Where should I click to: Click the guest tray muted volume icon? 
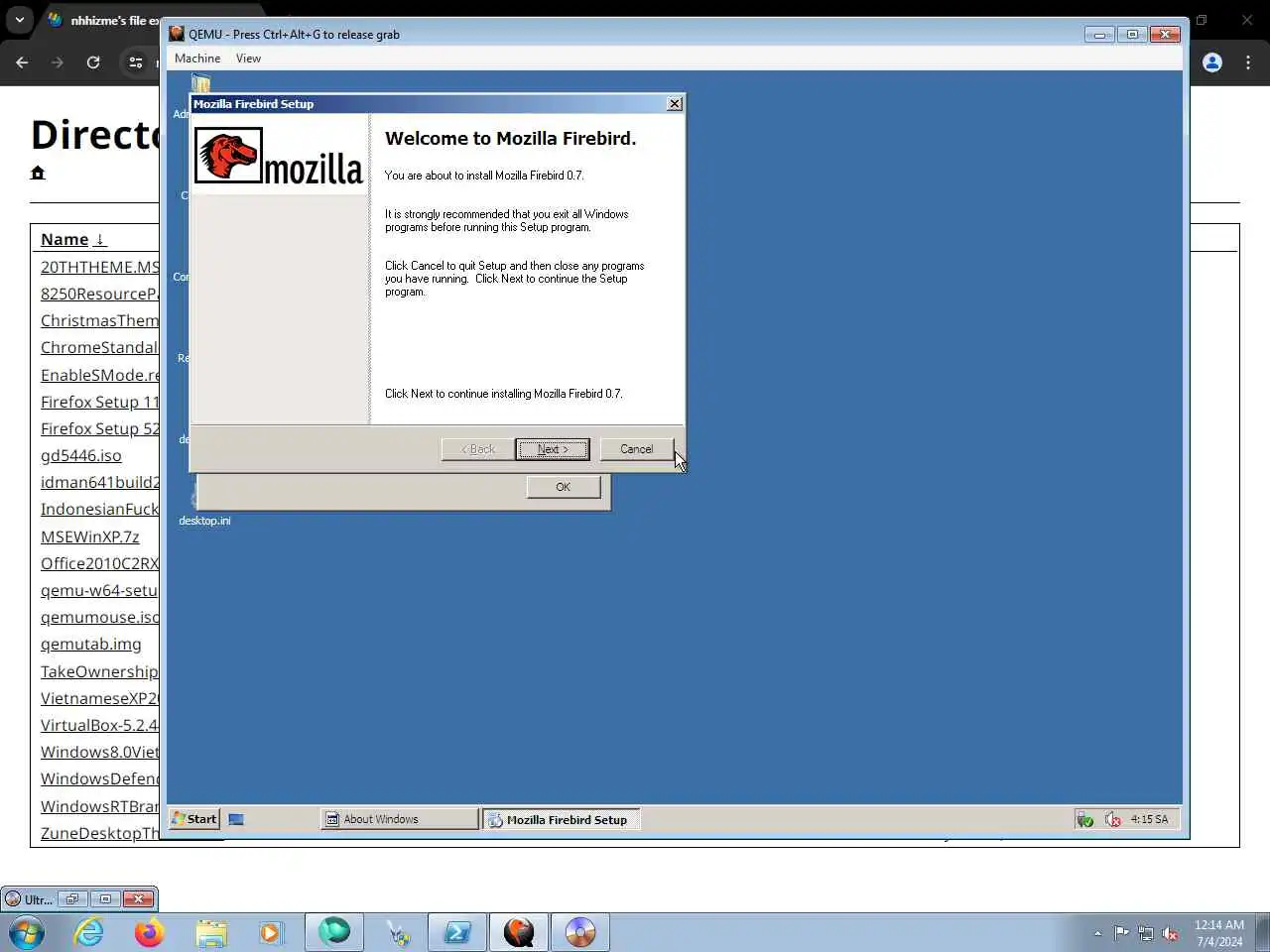(x=1113, y=819)
